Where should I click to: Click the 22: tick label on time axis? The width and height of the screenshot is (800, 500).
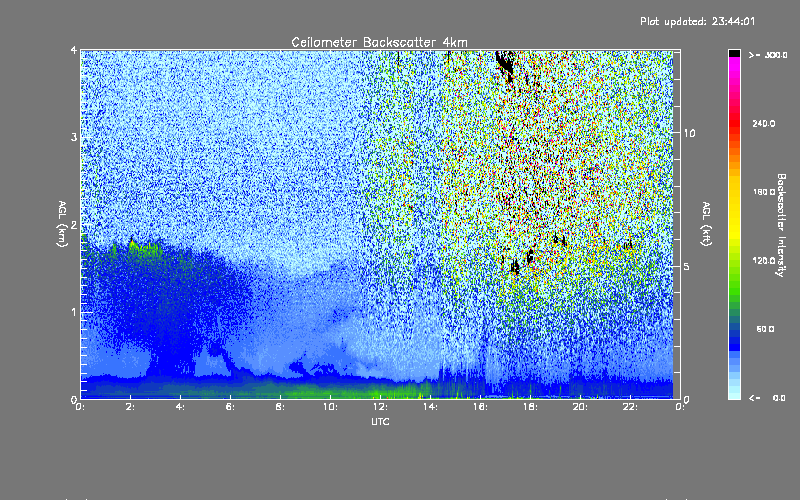coord(630,407)
